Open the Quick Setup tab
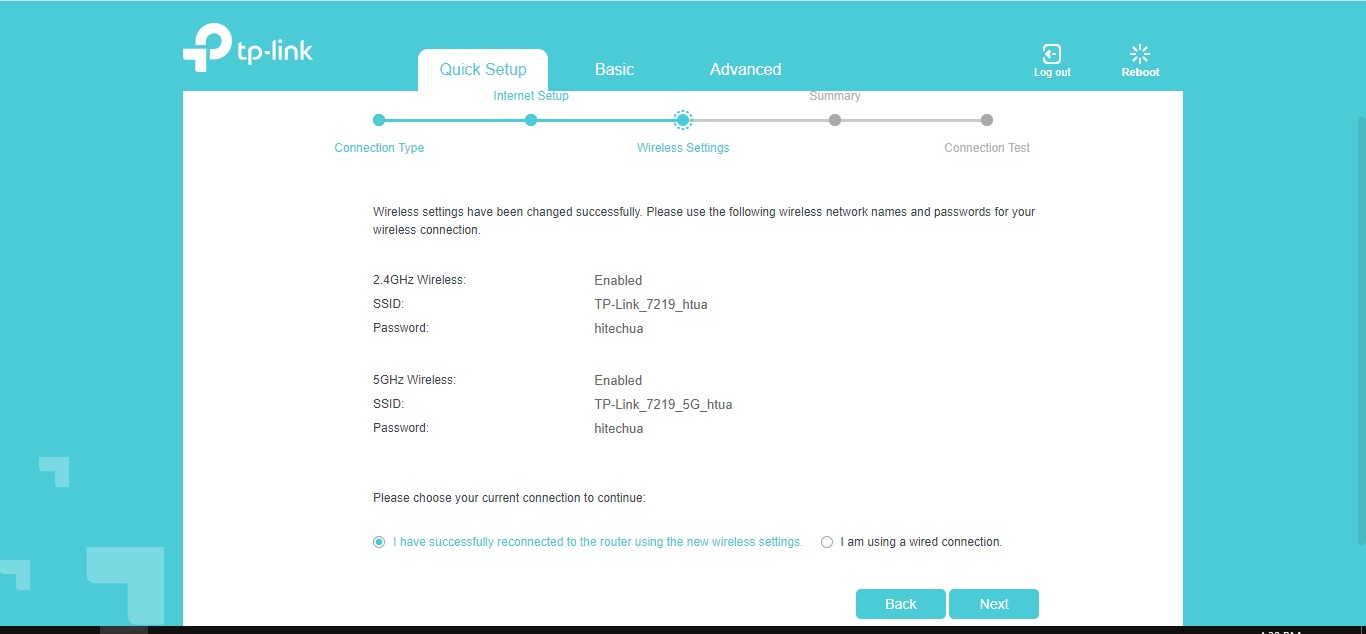The image size is (1366, 634). tap(483, 70)
